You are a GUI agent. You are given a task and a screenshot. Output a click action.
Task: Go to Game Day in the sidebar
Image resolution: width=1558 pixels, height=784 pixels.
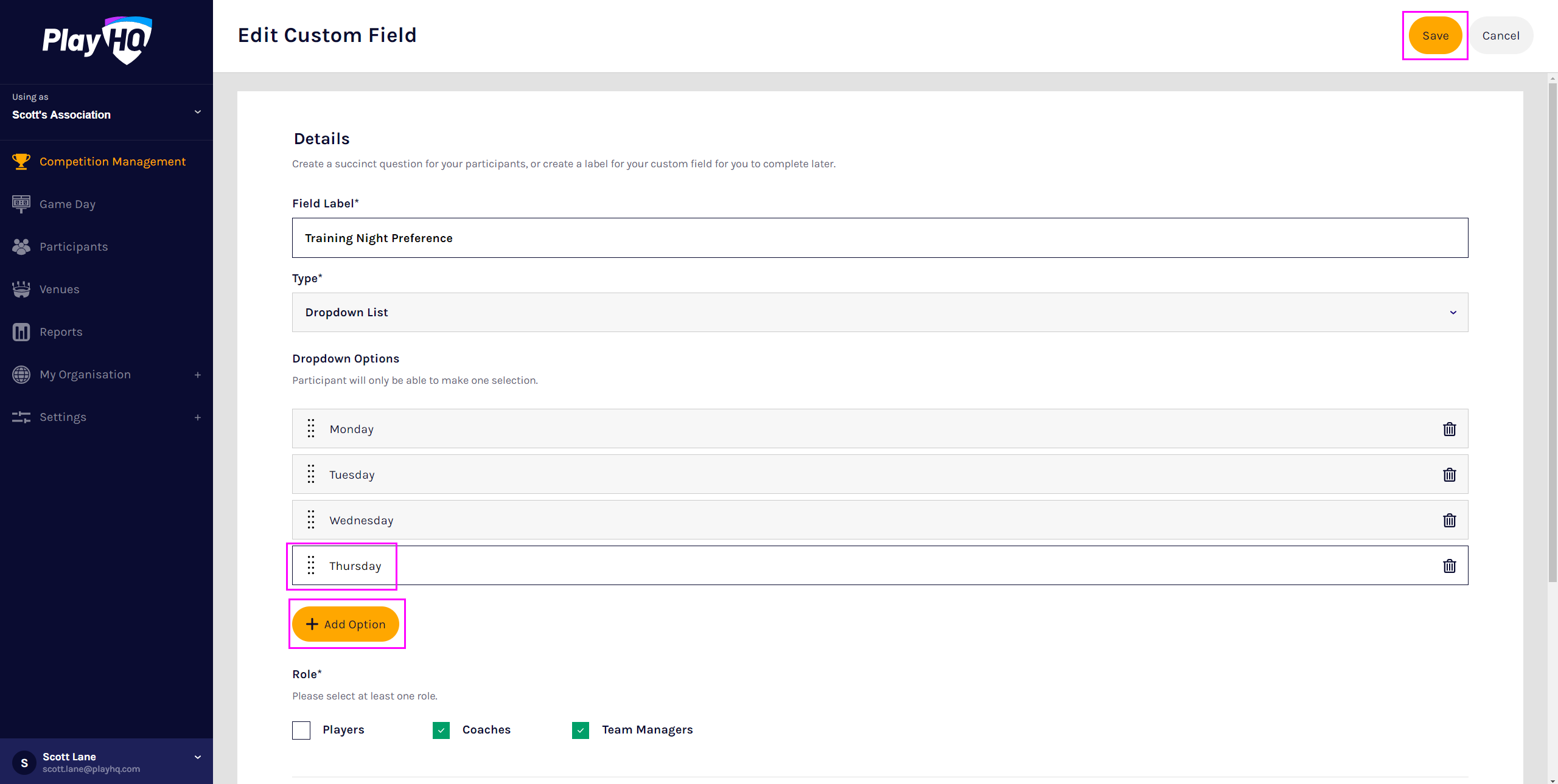[68, 204]
